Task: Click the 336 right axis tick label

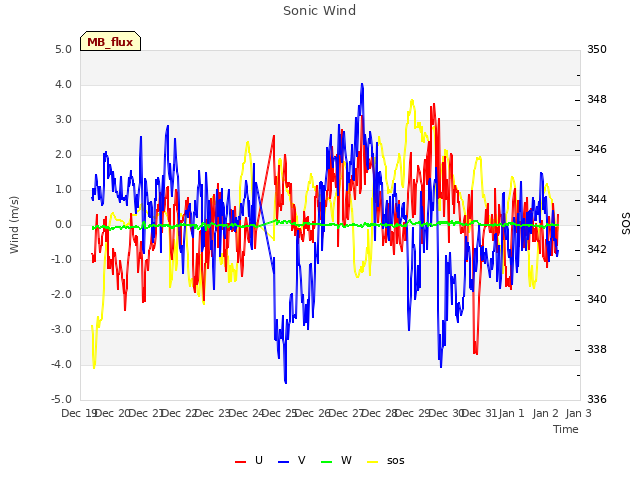Action: (x=597, y=400)
